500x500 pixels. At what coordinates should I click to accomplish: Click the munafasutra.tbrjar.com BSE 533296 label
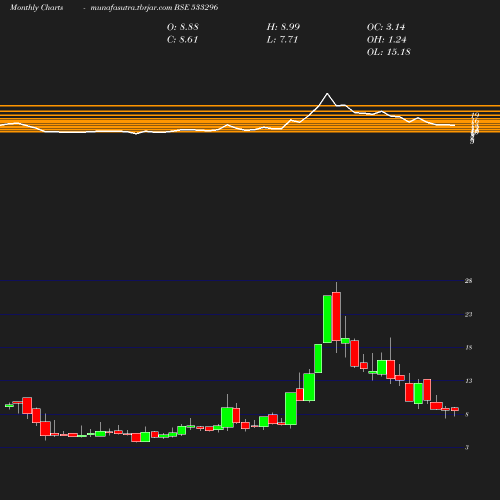tap(154, 8)
